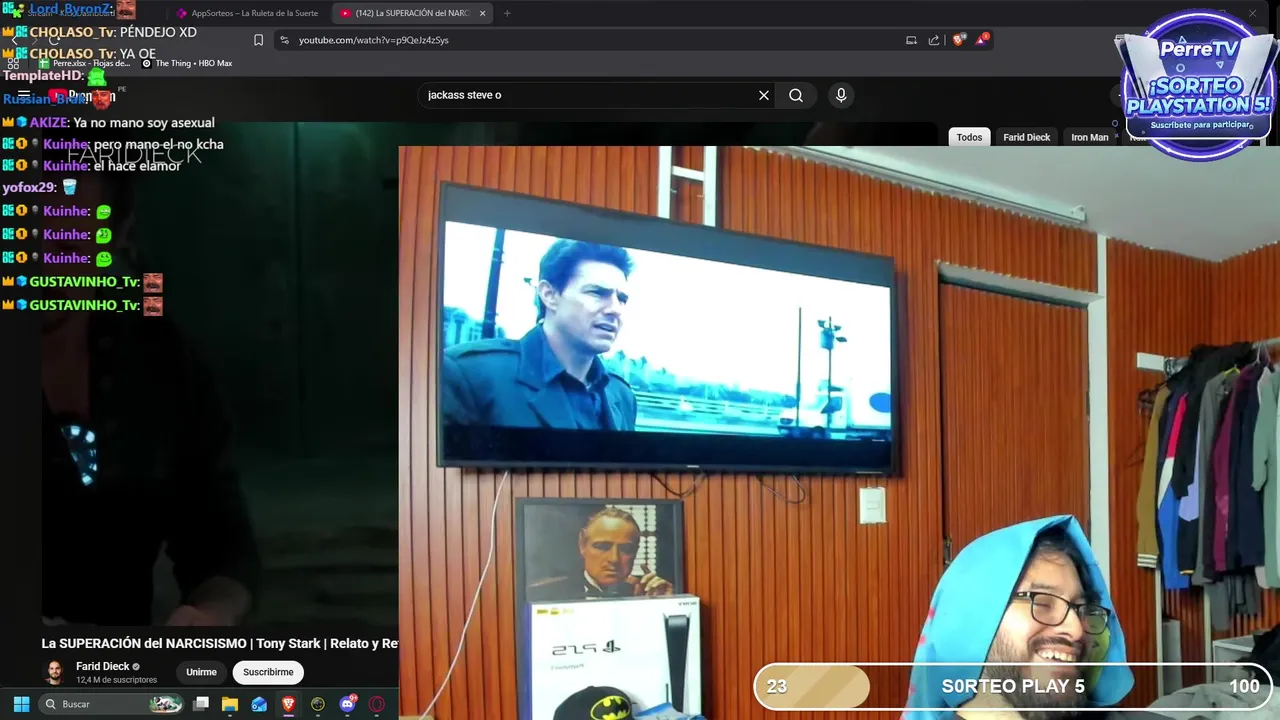Open Task View from the taskbar
1280x720 pixels.
(x=201, y=704)
